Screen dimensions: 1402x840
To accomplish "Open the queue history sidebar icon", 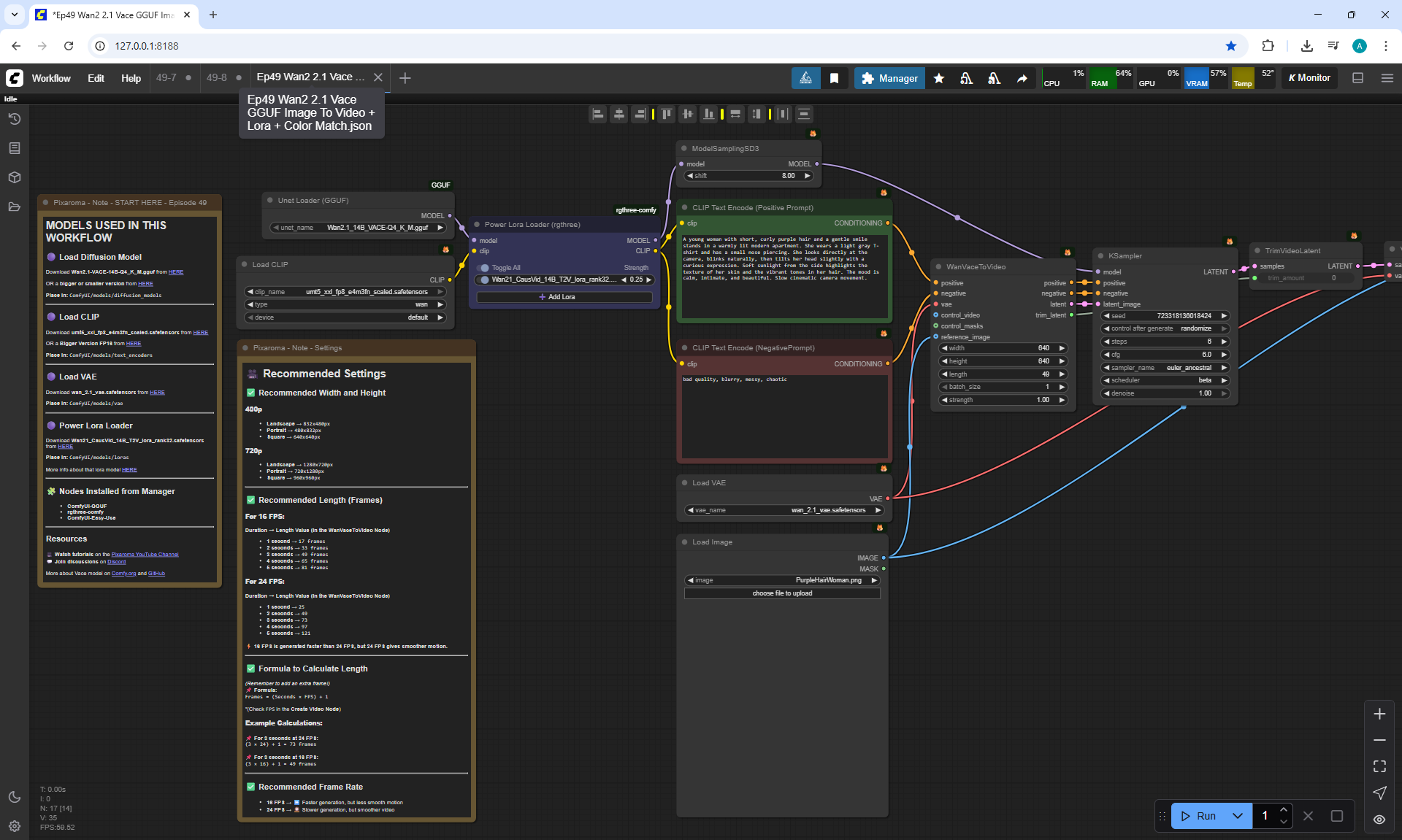I will [x=15, y=119].
